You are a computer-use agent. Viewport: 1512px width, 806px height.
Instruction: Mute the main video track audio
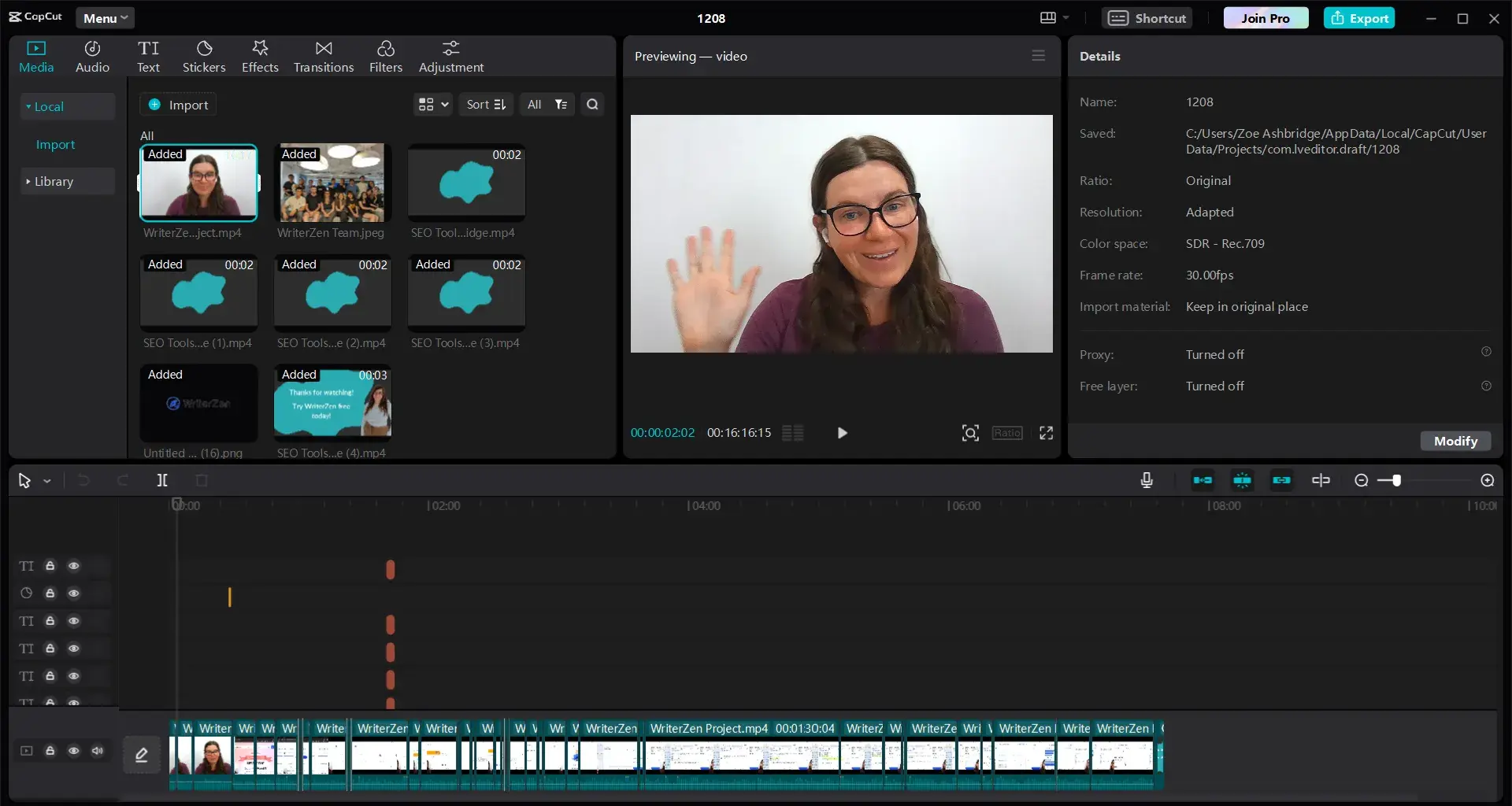coord(98,751)
